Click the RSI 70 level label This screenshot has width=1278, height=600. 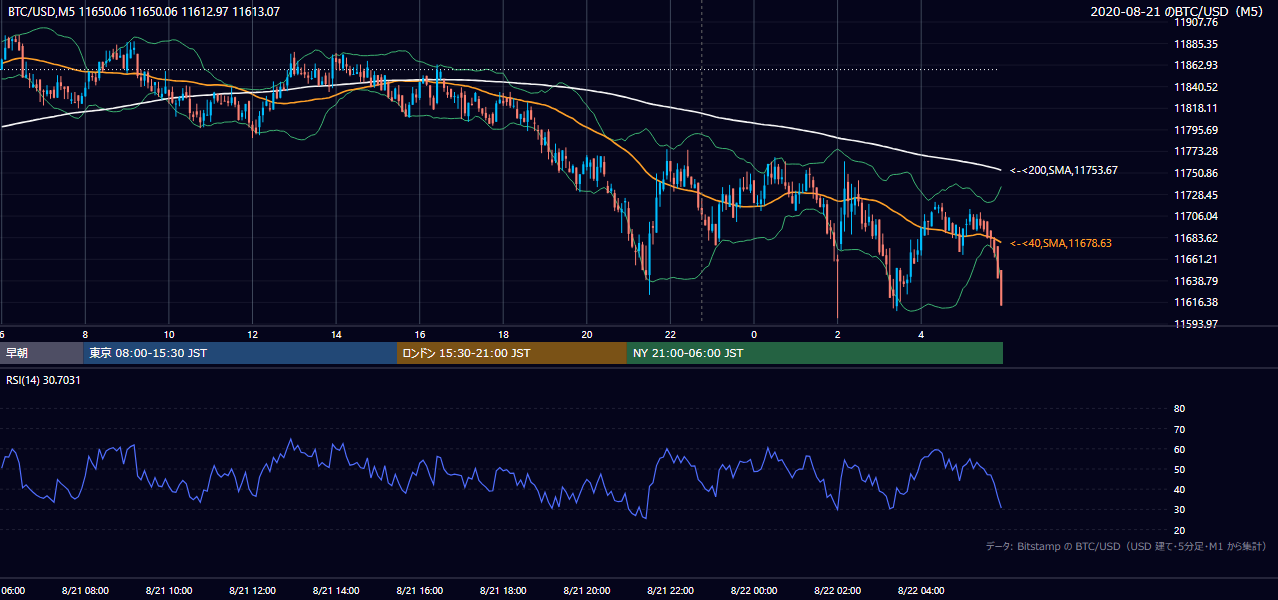pos(1179,429)
